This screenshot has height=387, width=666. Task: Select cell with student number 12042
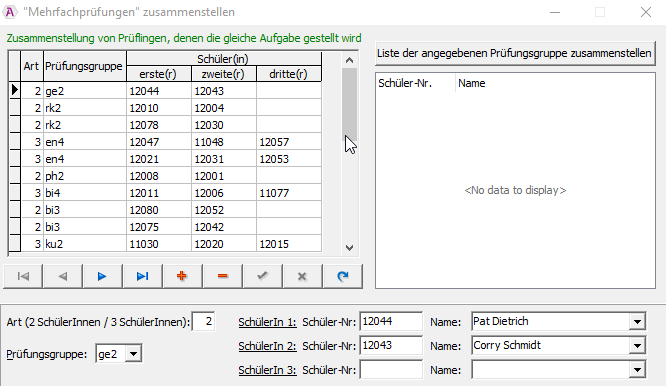(223, 227)
